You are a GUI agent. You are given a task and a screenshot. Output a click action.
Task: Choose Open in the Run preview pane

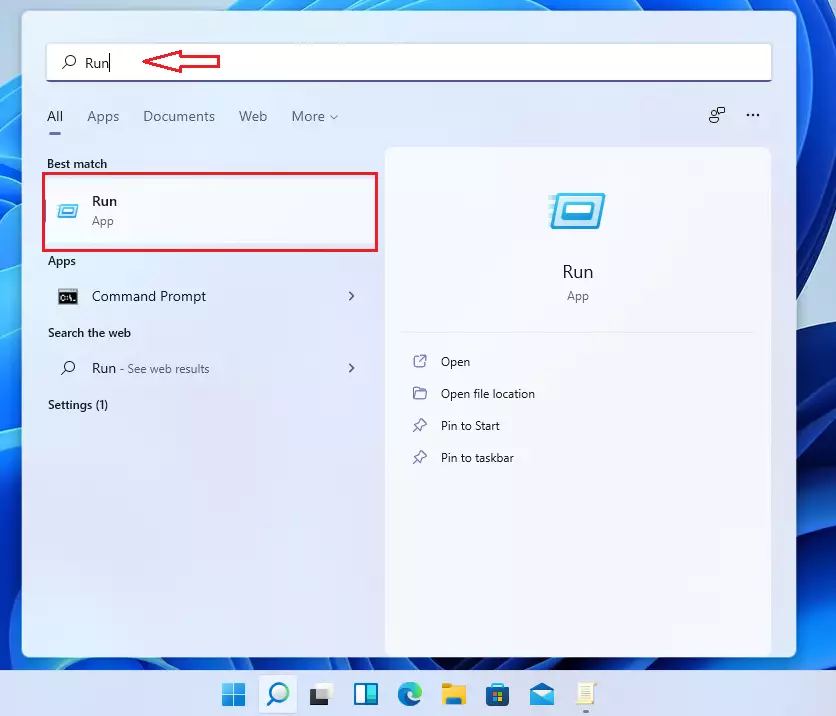[x=455, y=362]
